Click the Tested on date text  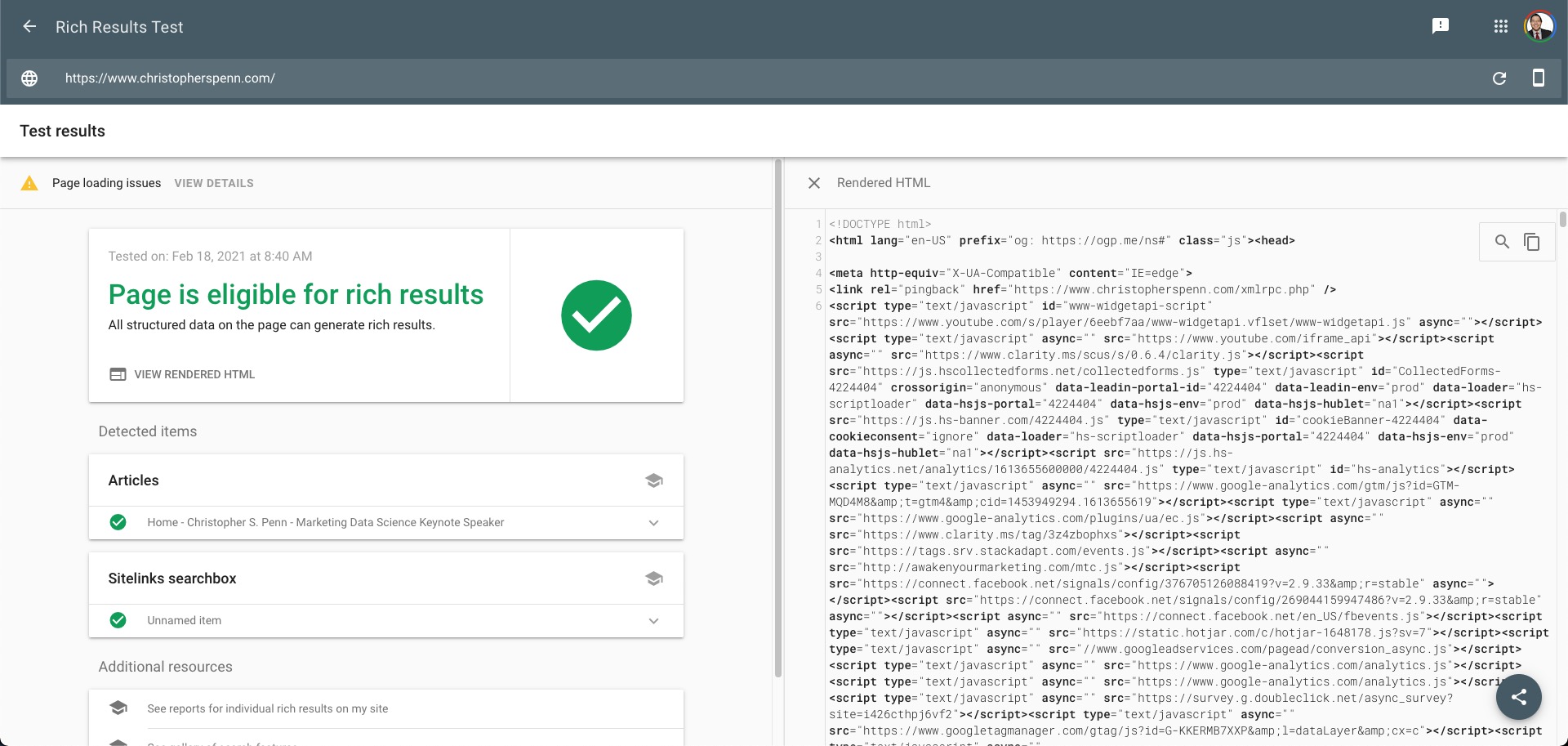211,257
